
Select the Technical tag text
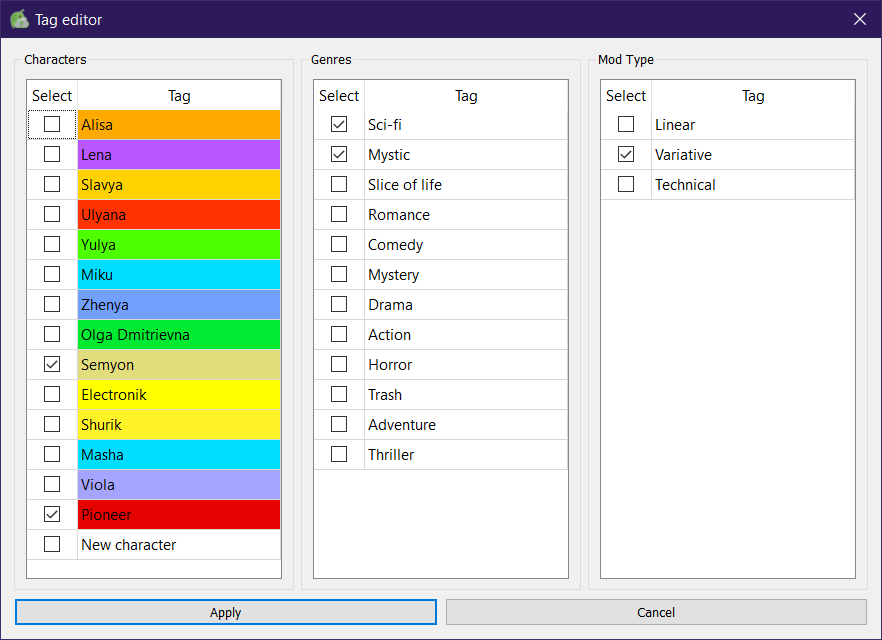point(685,184)
